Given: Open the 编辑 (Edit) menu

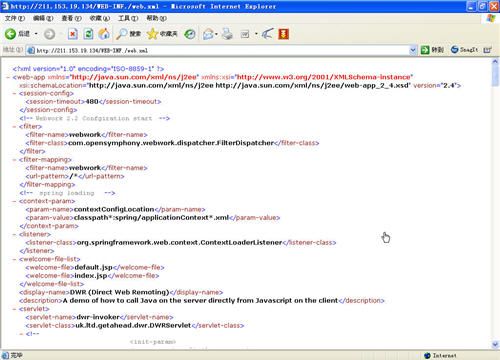Looking at the screenshot, I should point(43,18).
